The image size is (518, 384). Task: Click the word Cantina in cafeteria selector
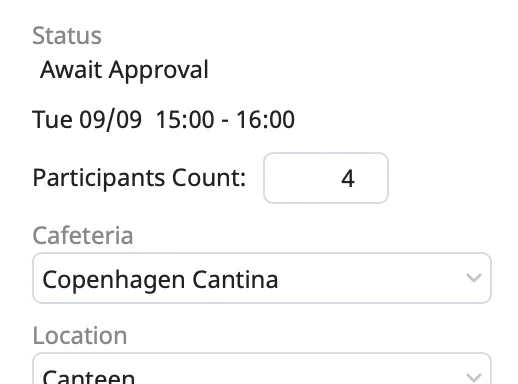235,279
